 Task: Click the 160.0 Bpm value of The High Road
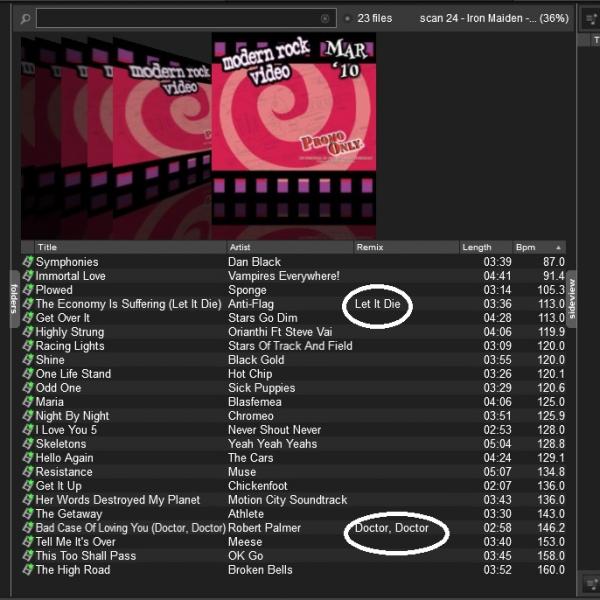551,570
